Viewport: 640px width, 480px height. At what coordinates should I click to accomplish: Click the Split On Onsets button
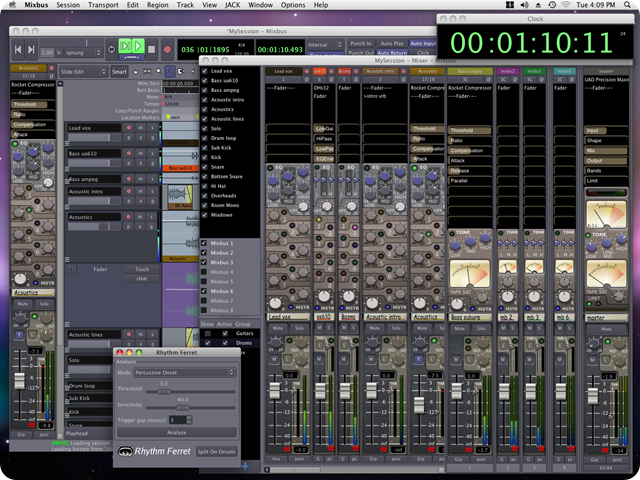[x=216, y=452]
